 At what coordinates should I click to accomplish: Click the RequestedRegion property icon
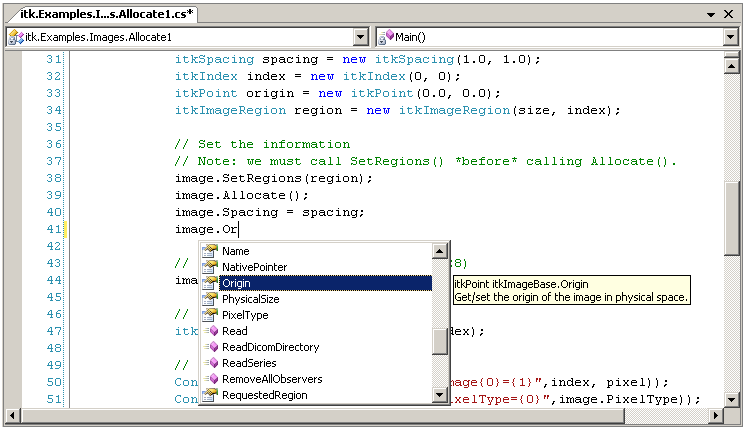pos(210,395)
